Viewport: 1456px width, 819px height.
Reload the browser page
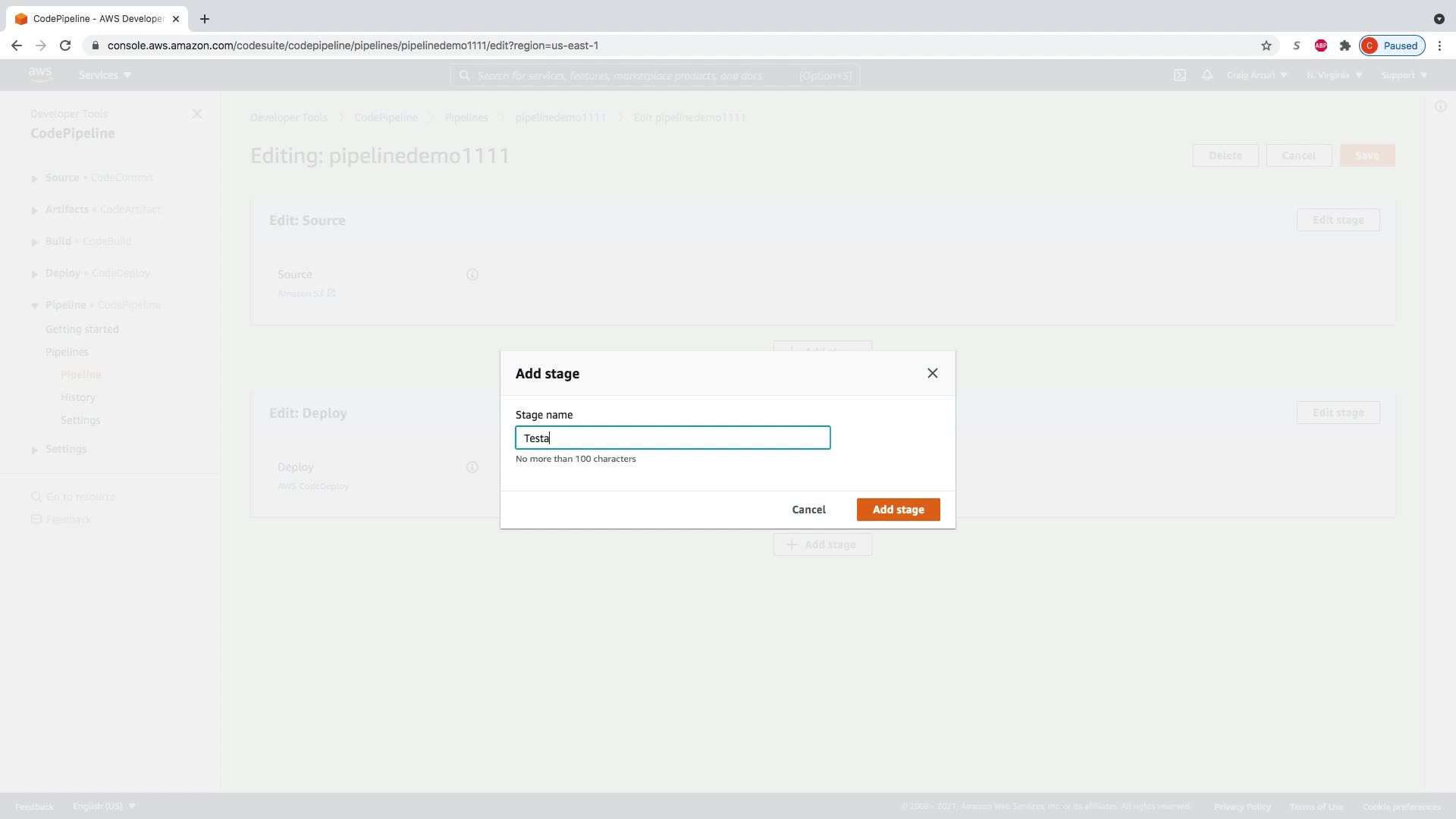point(65,45)
